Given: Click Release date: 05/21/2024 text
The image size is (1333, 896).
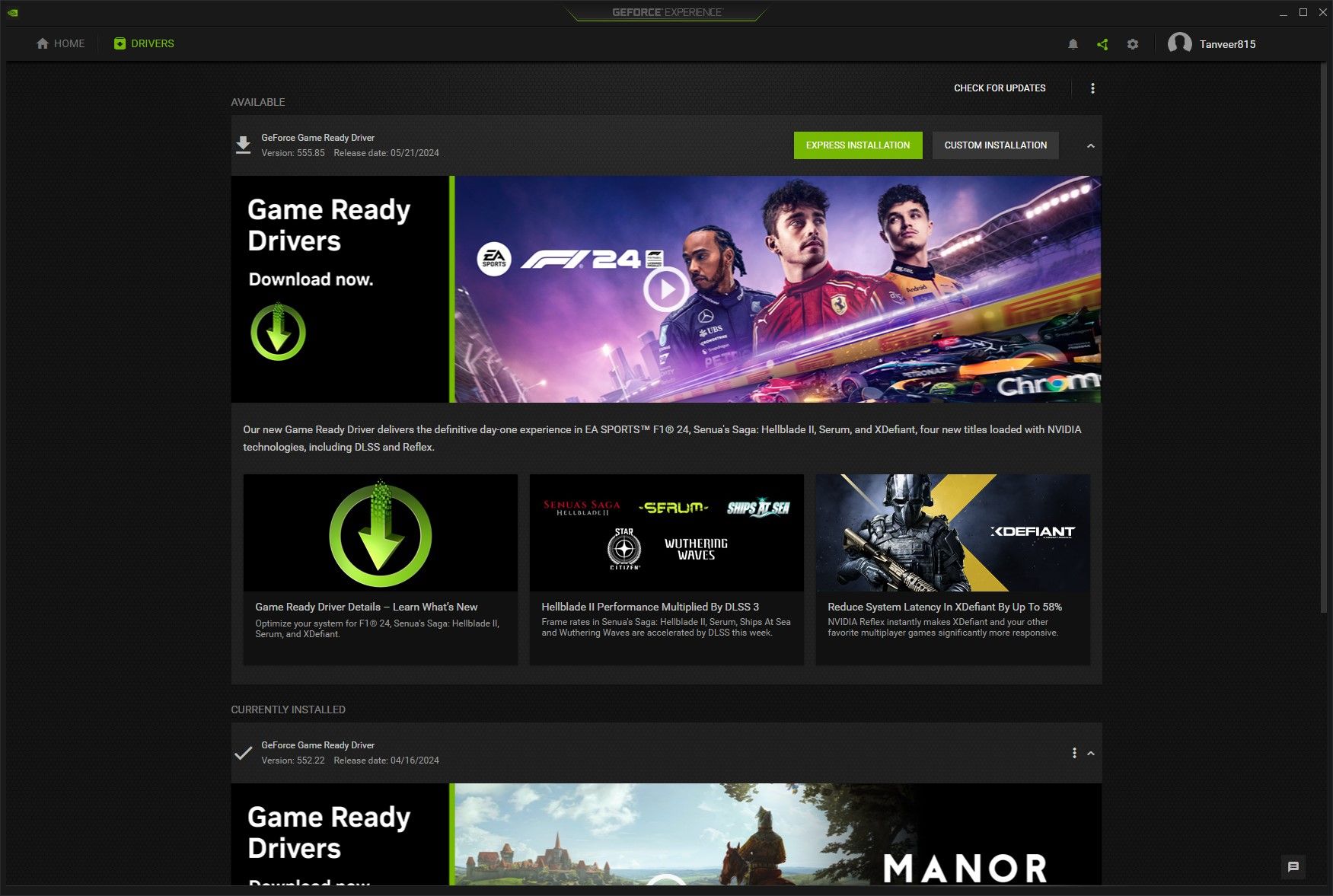Looking at the screenshot, I should [x=386, y=153].
